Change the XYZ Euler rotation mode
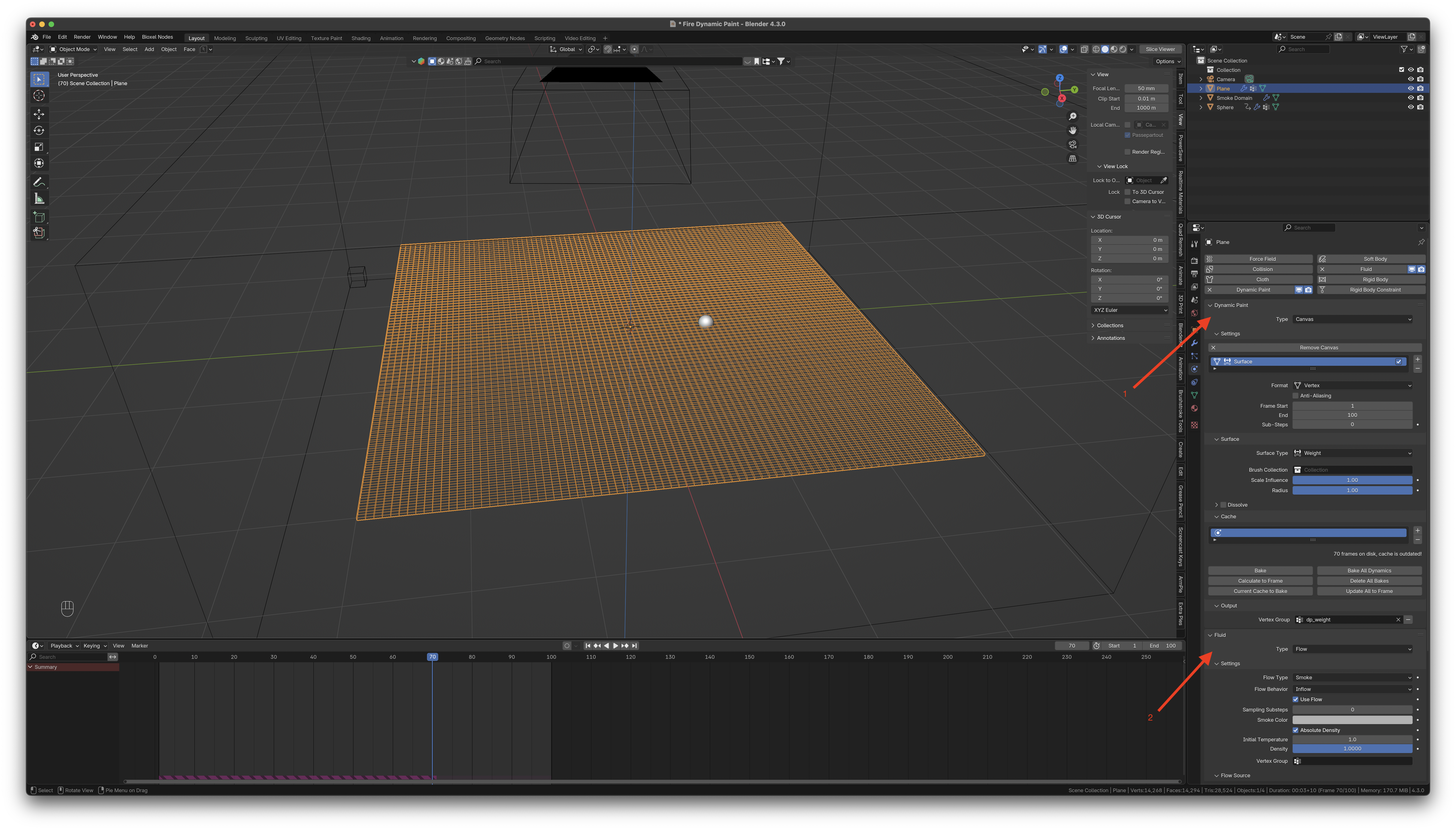Screen dimensions: 1456x830 tap(1129, 310)
